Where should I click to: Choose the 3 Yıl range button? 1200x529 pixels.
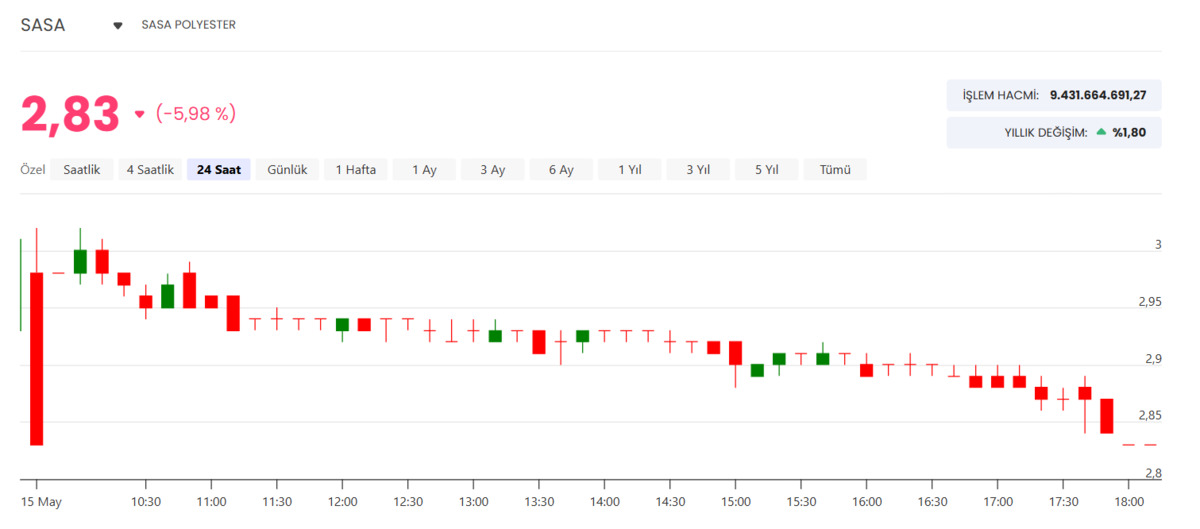[698, 170]
